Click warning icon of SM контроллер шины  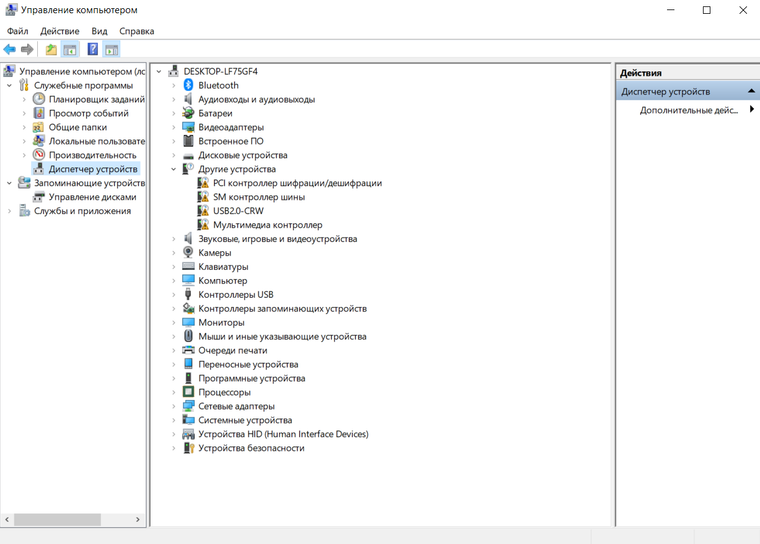[x=203, y=197]
